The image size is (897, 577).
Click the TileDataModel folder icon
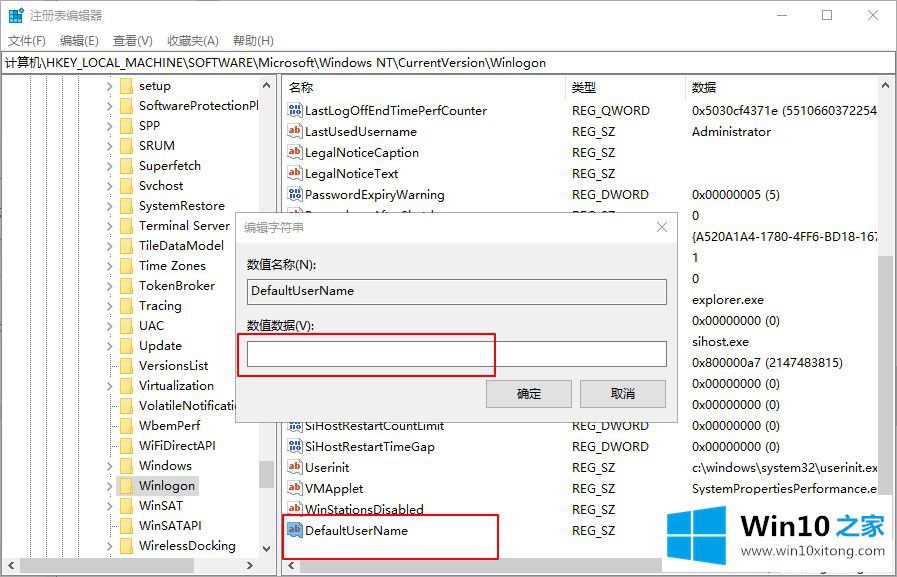click(x=126, y=245)
